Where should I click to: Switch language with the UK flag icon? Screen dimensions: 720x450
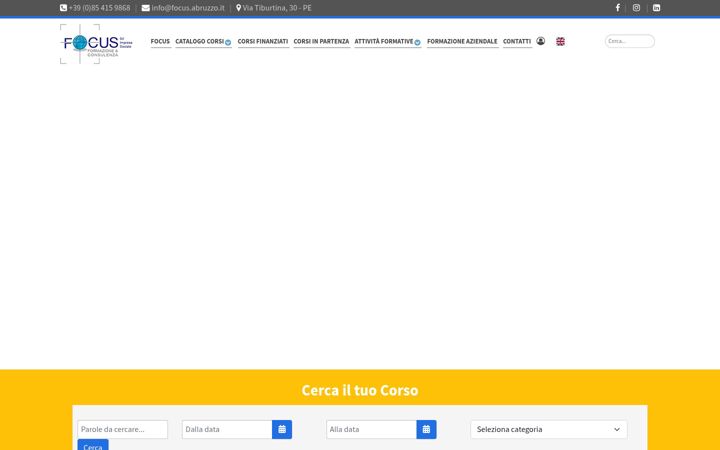point(560,41)
